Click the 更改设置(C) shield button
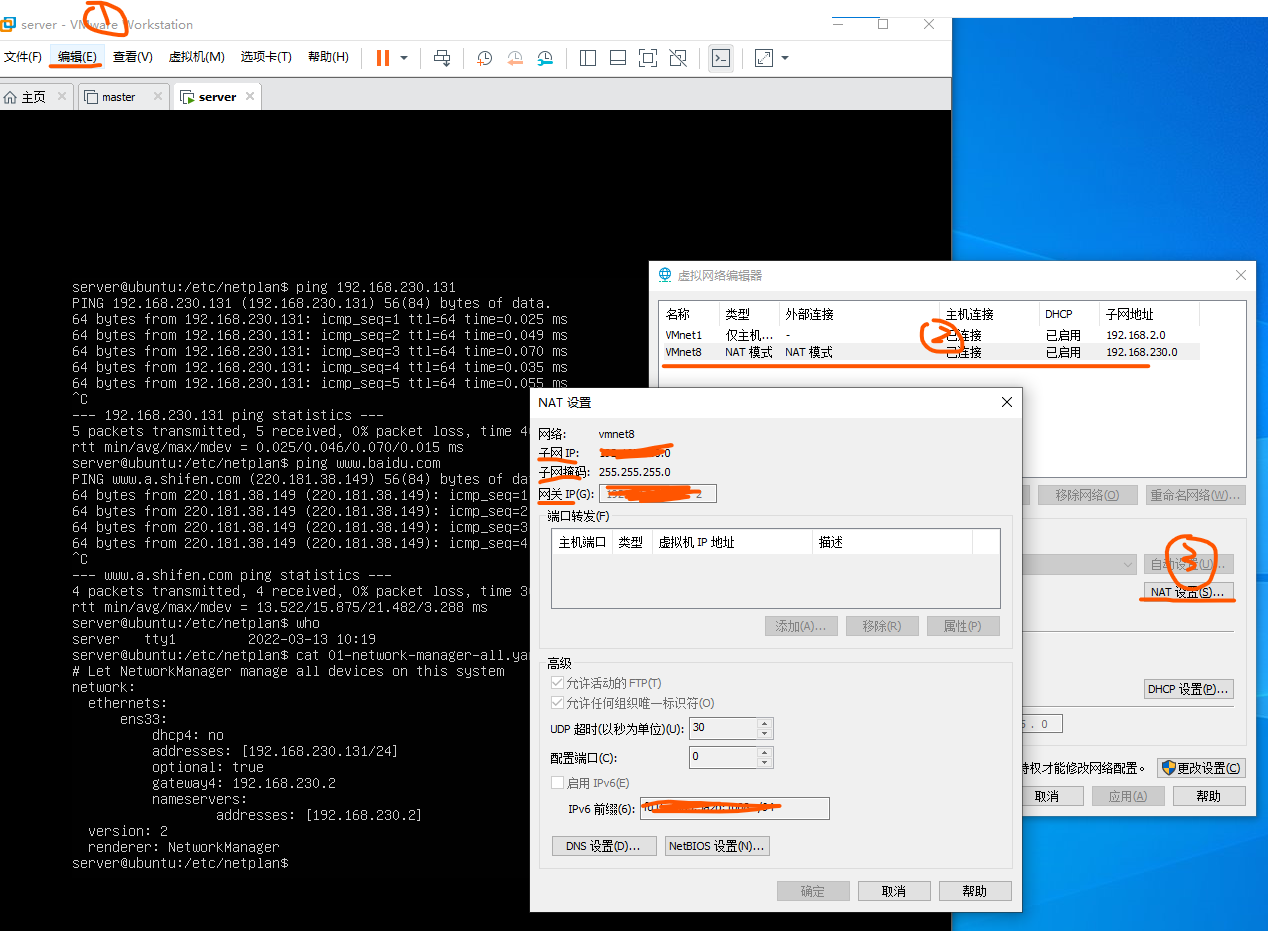Screen dimensions: 1268x931 pos(1201,768)
